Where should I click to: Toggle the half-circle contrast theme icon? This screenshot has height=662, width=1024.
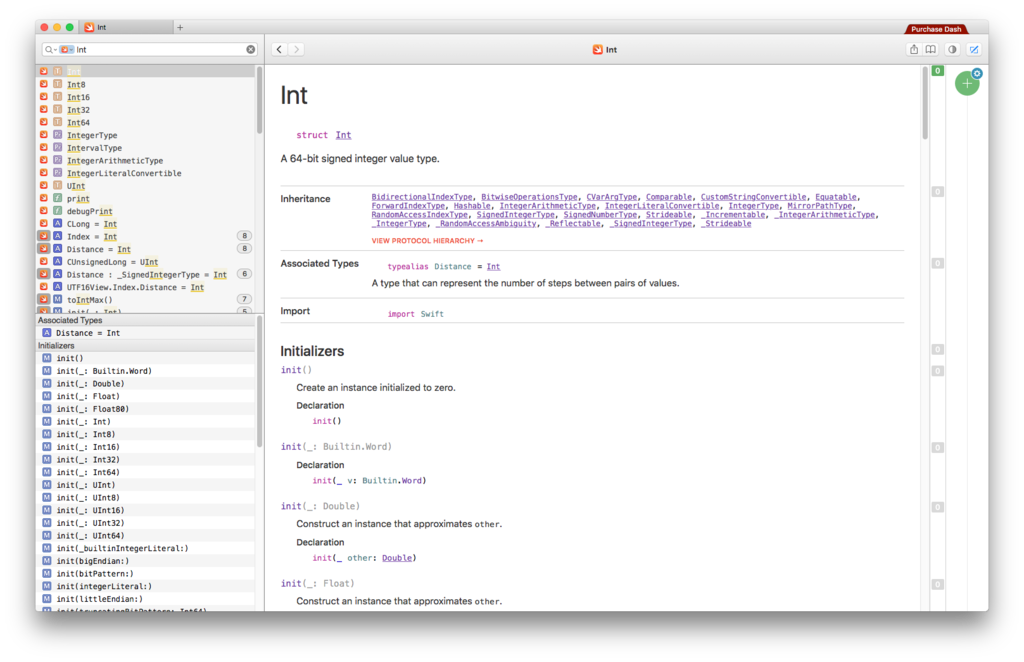952,50
